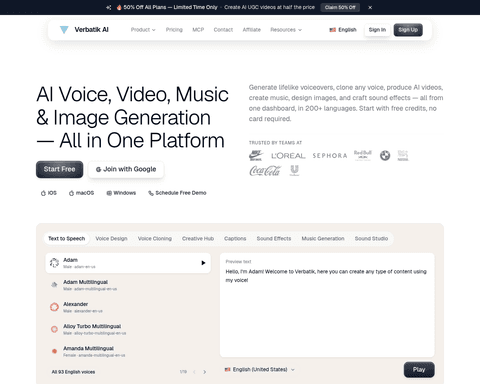Switch to Sound Effects tab
Viewport: 480px width, 384px height.
(274, 239)
